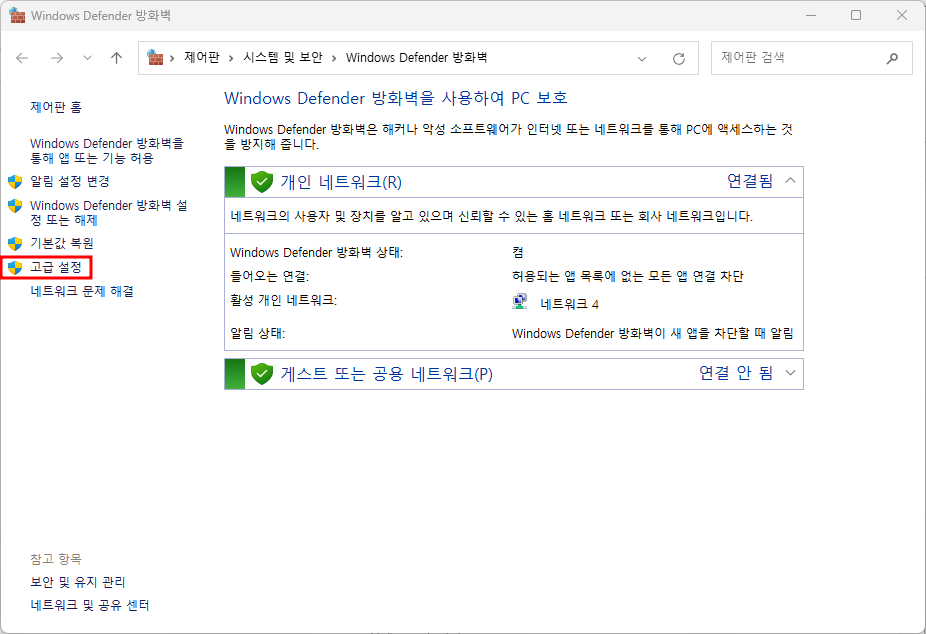Screen dimensions: 926x634
Task: Open 고급 설정 link
Action: pos(56,267)
